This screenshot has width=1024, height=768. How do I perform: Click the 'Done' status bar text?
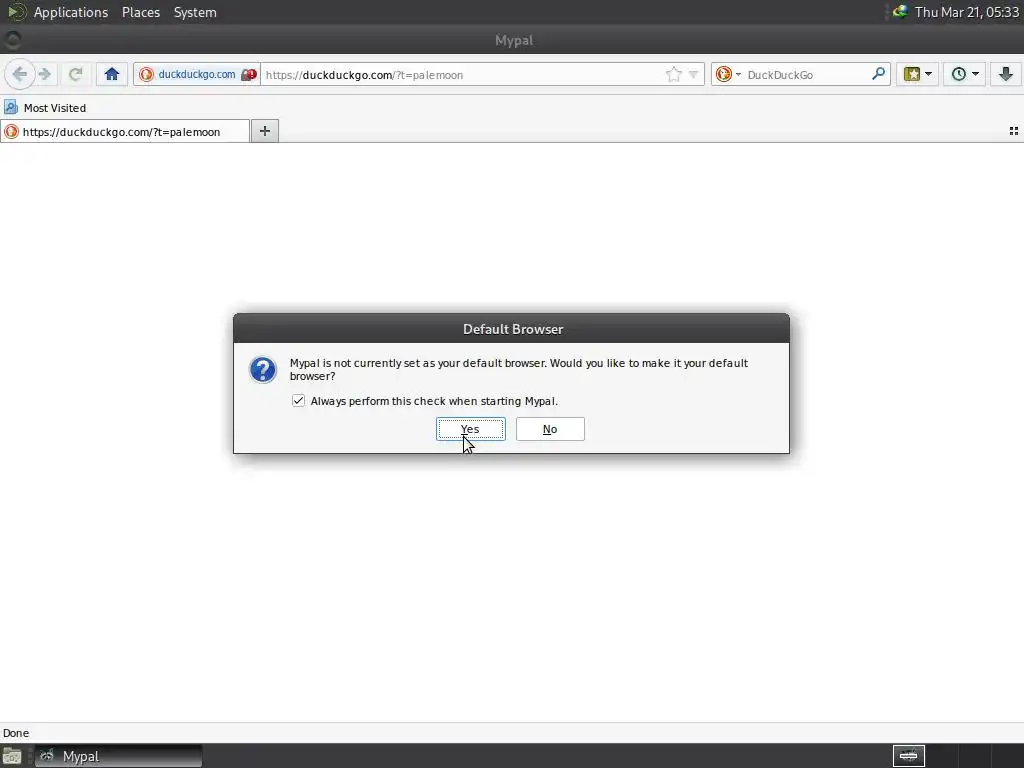(x=16, y=733)
